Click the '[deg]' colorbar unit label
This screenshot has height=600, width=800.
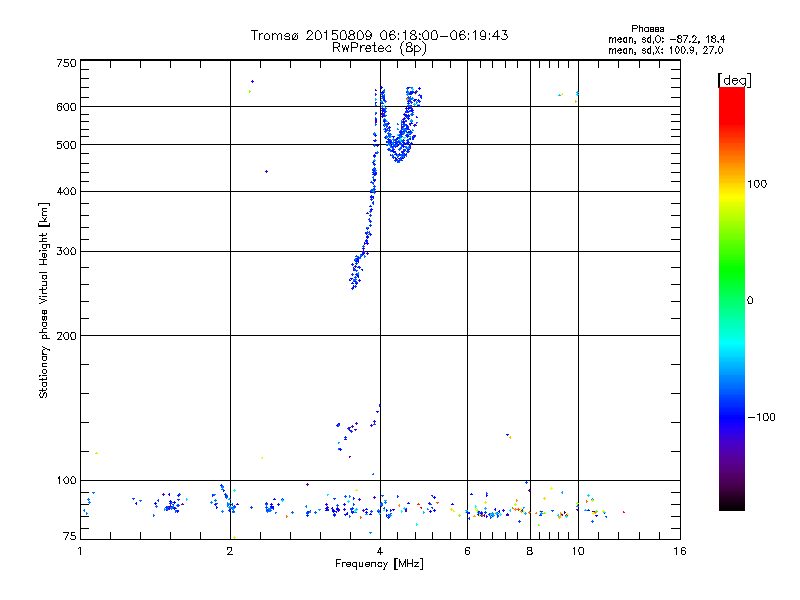pos(734,80)
